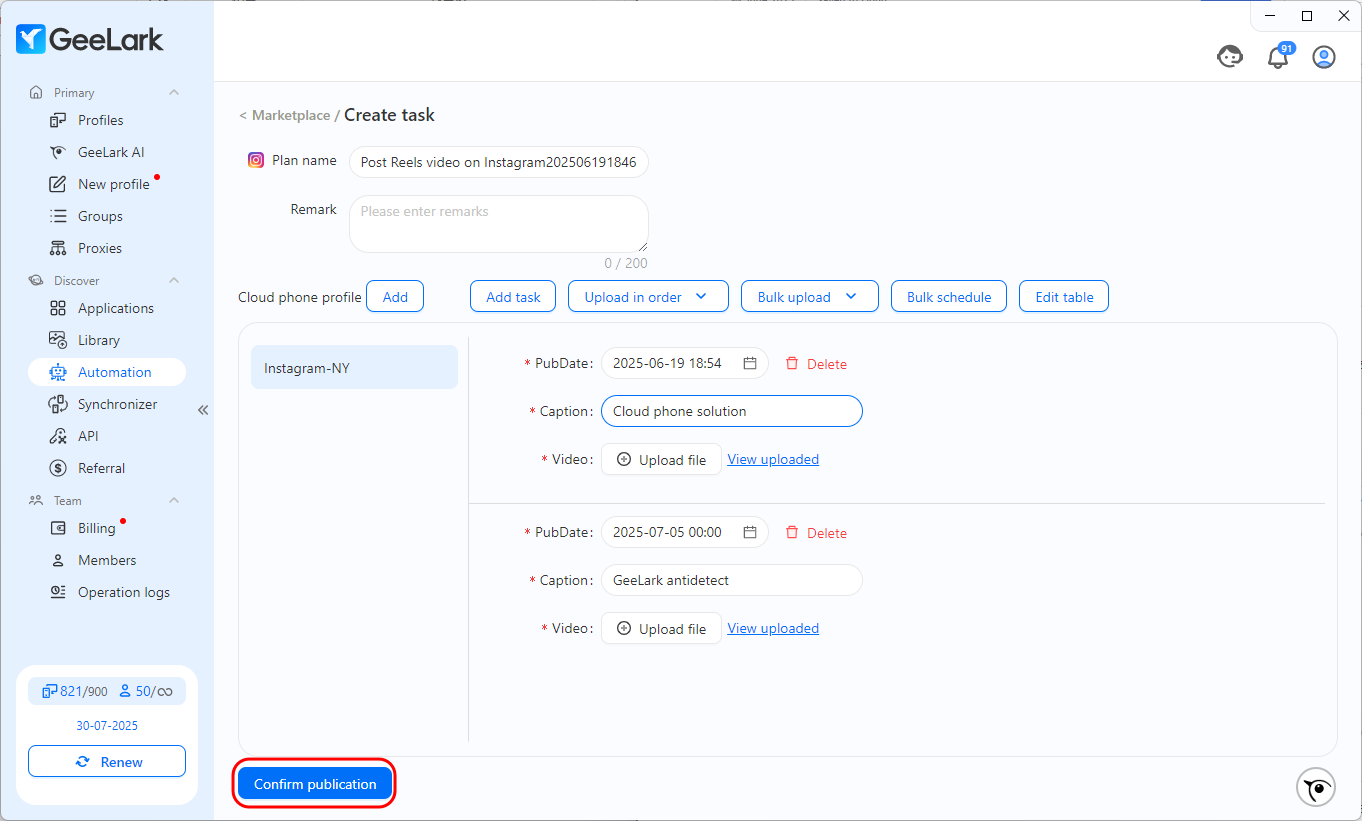1362x821 pixels.
Task: Select Automation in the sidebar
Action: [x=107, y=372]
